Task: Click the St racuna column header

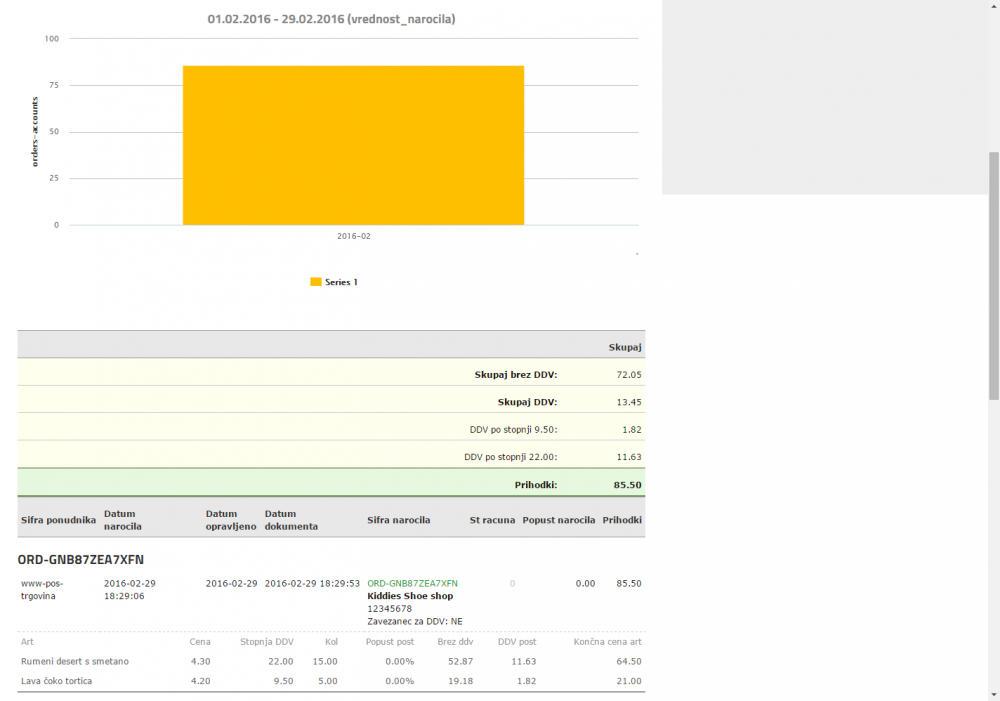Action: [492, 520]
